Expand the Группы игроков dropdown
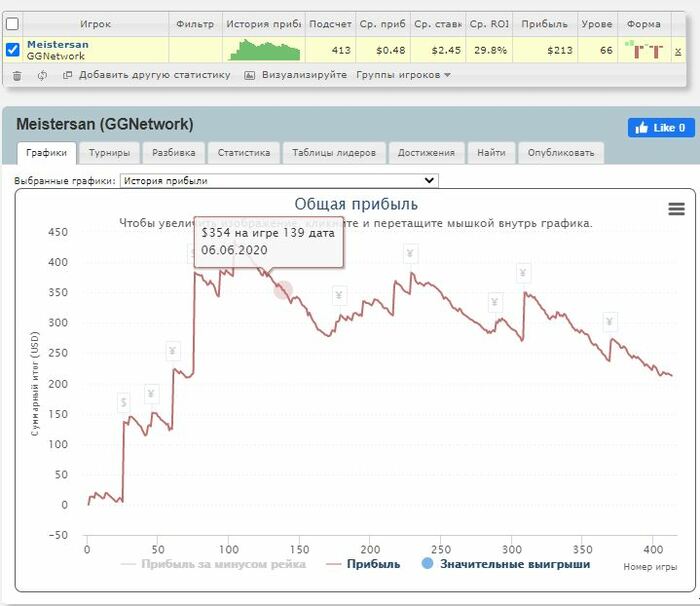This screenshot has height=606, width=700. [x=403, y=75]
